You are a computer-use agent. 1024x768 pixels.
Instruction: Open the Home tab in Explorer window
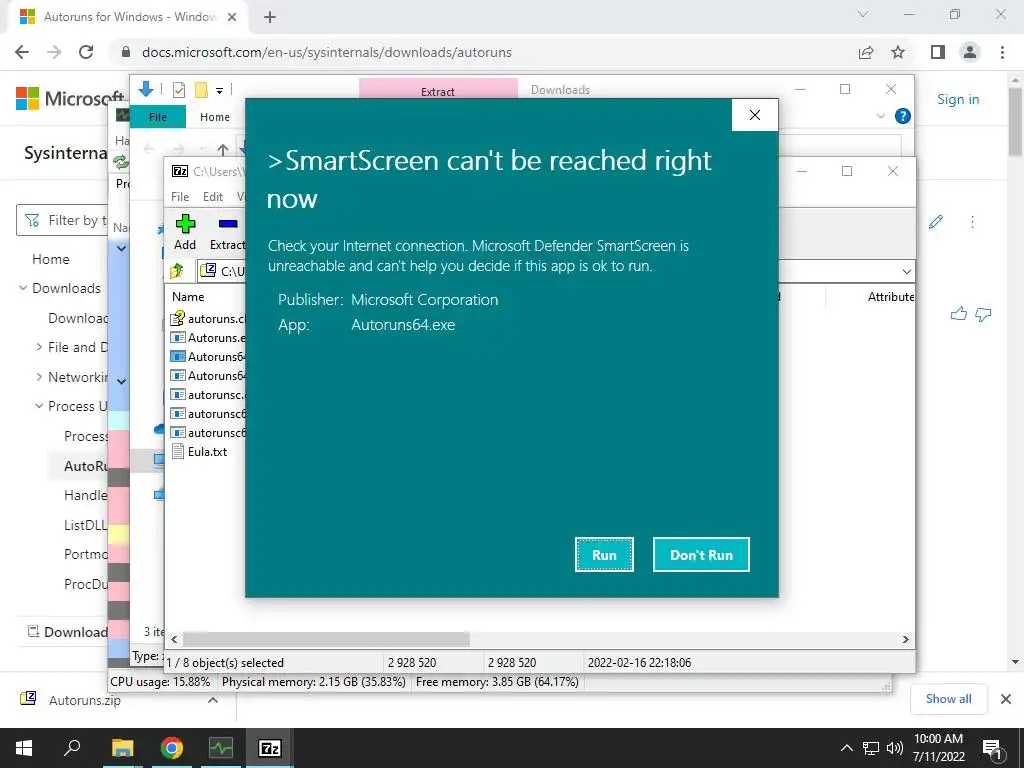tap(215, 117)
